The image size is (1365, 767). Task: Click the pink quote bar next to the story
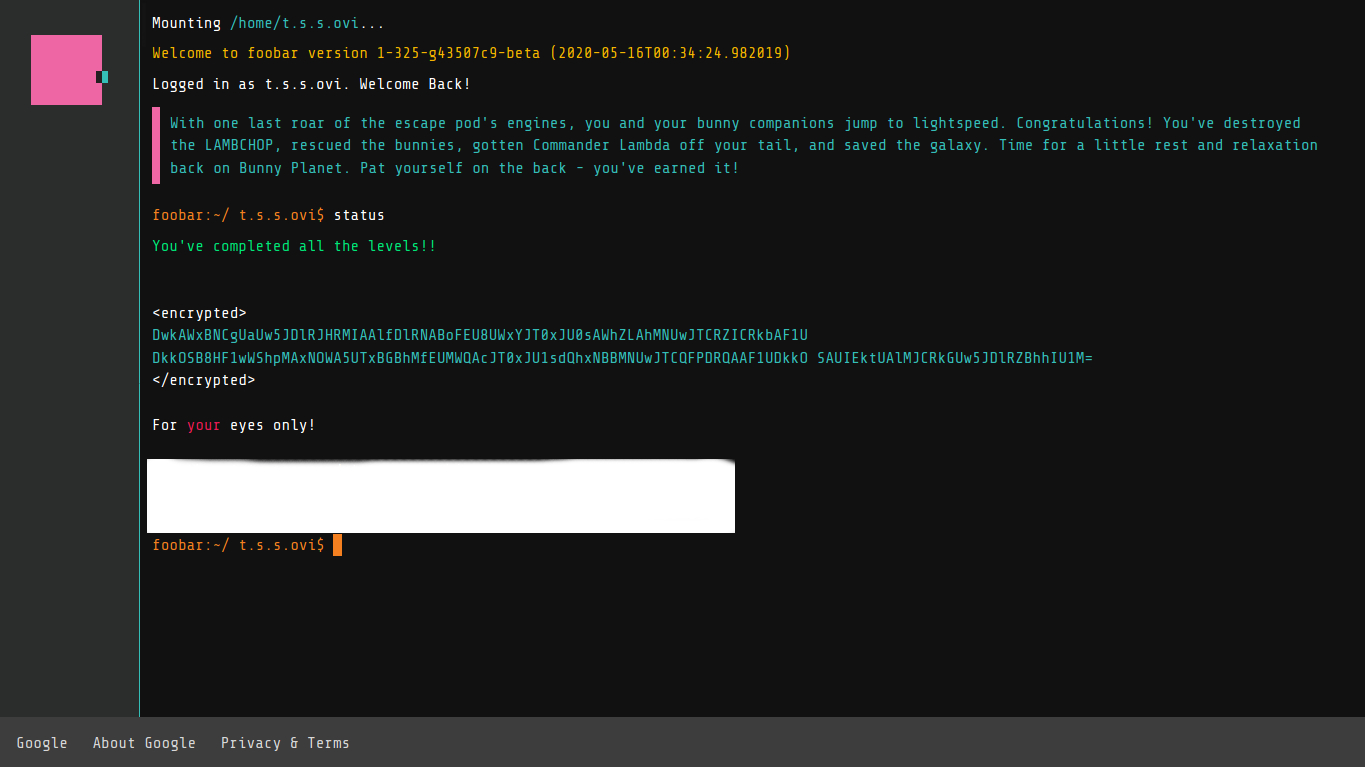click(x=155, y=145)
